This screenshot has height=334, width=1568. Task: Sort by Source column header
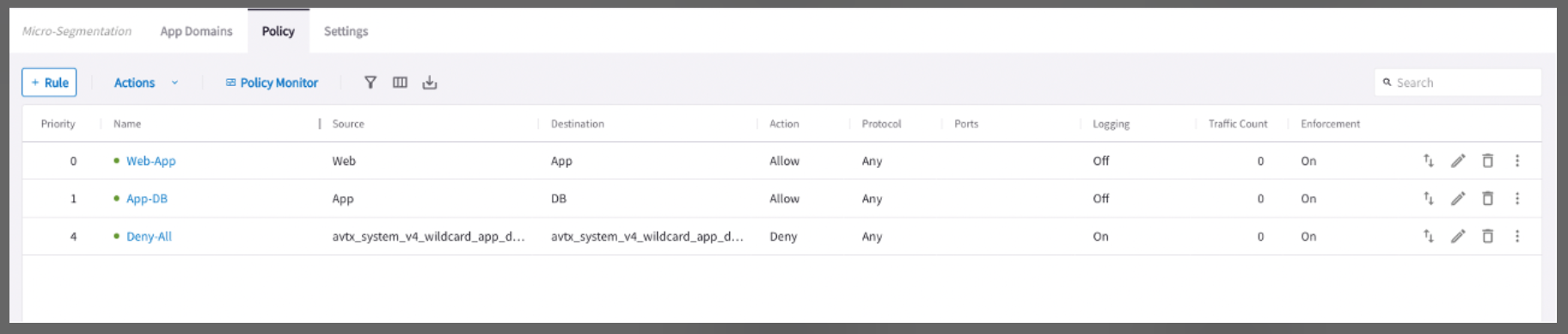click(x=348, y=124)
